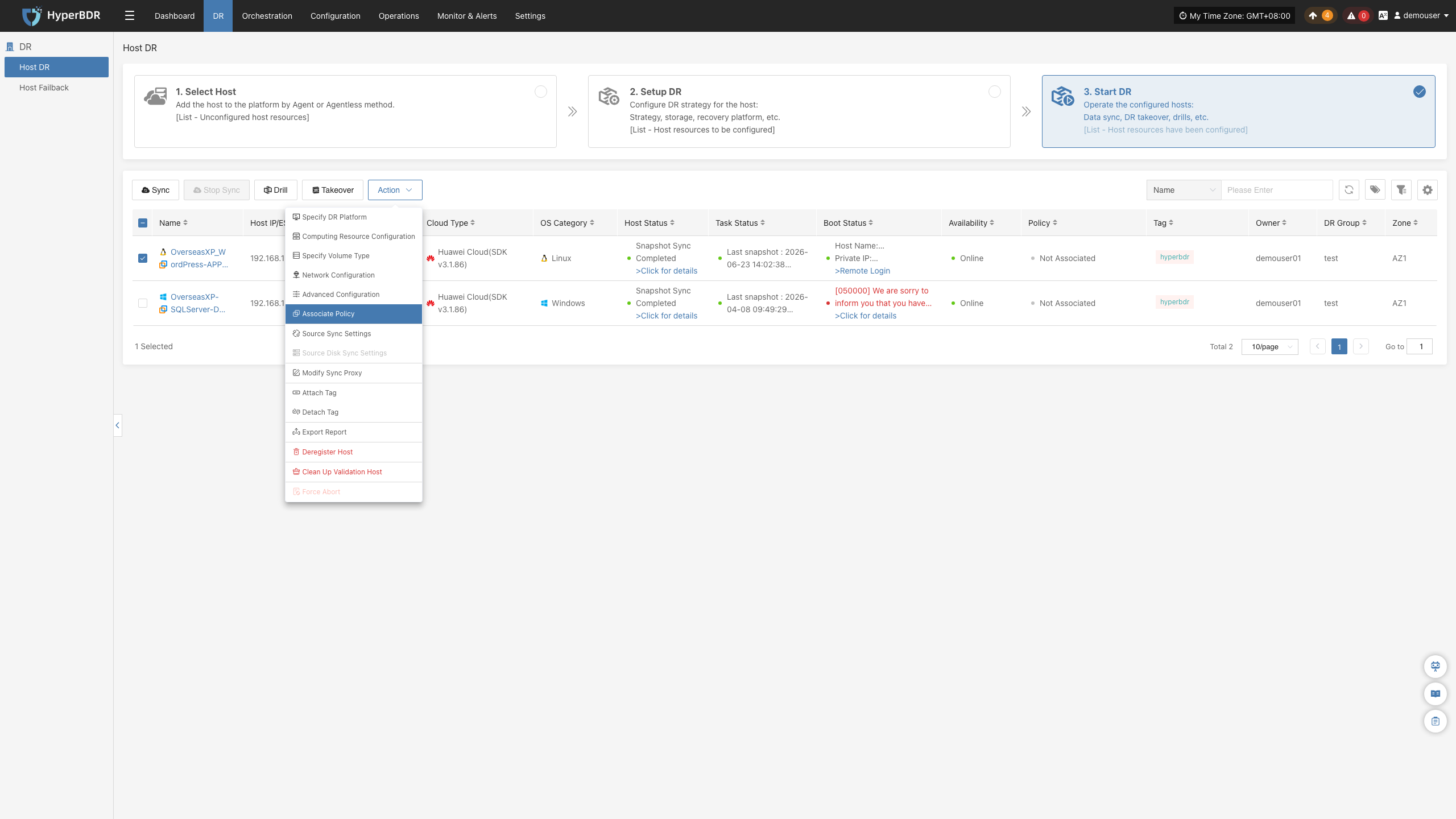Check the OverseasXP-SQLServer host row checkbox

click(143, 303)
